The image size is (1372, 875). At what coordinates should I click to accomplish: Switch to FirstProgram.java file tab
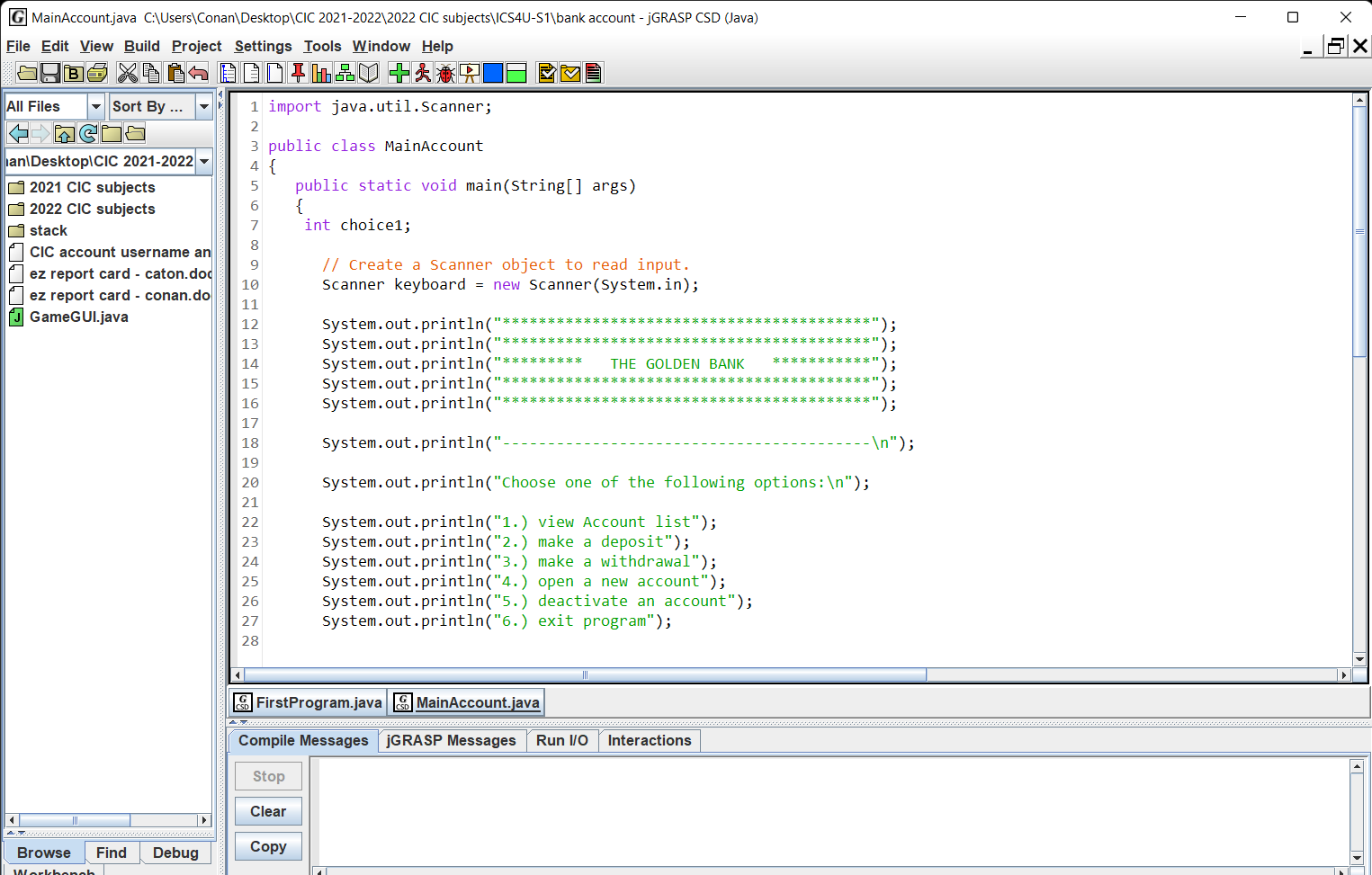[308, 702]
